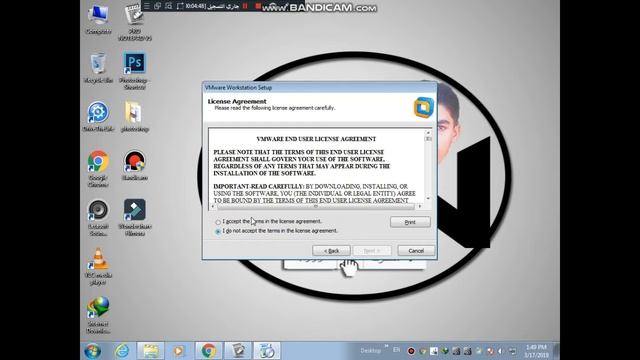Cancel the VMware Workstation Setup

416,251
